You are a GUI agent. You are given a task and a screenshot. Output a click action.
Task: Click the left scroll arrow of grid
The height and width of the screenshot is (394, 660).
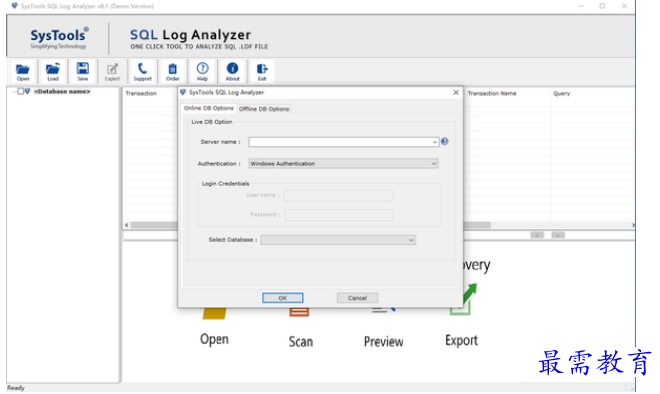click(x=127, y=225)
